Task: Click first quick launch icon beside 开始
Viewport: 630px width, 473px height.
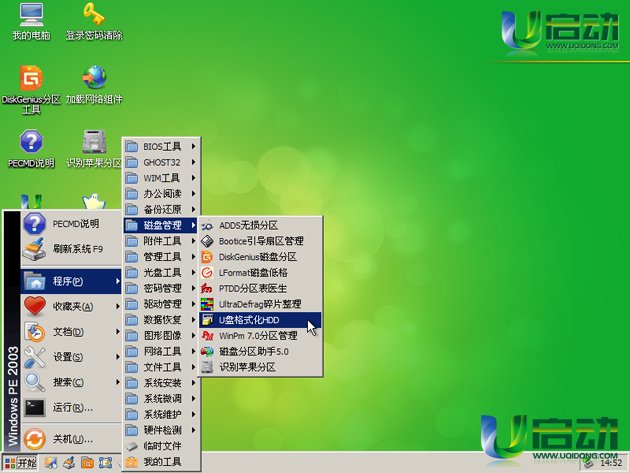Action: (51, 463)
